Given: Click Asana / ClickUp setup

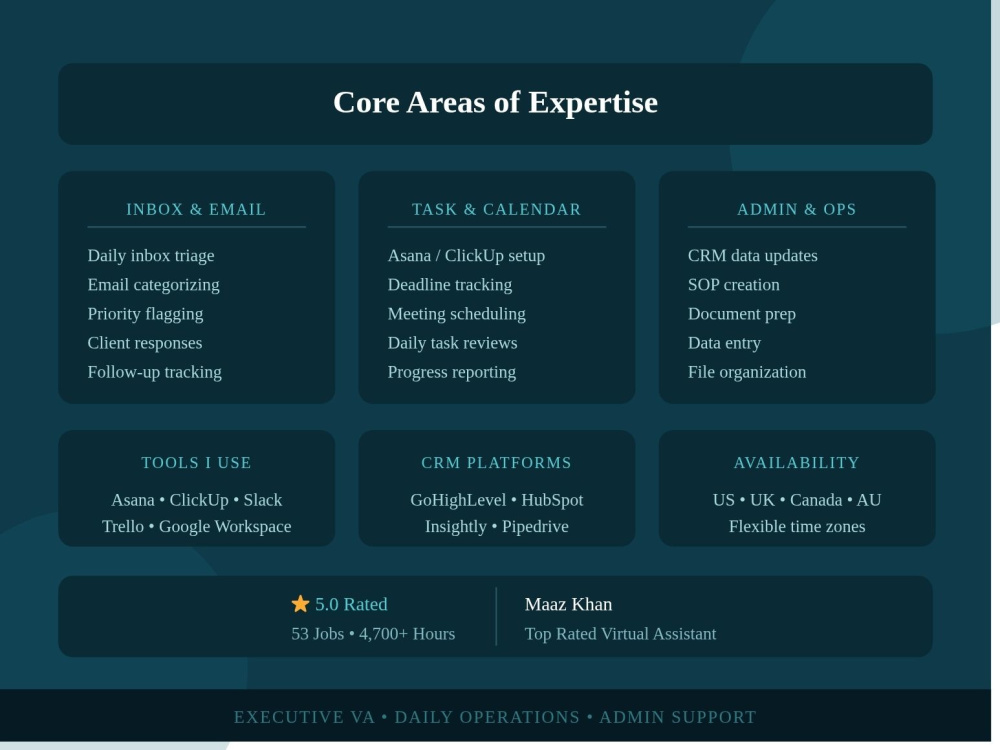Looking at the screenshot, I should 466,256.
